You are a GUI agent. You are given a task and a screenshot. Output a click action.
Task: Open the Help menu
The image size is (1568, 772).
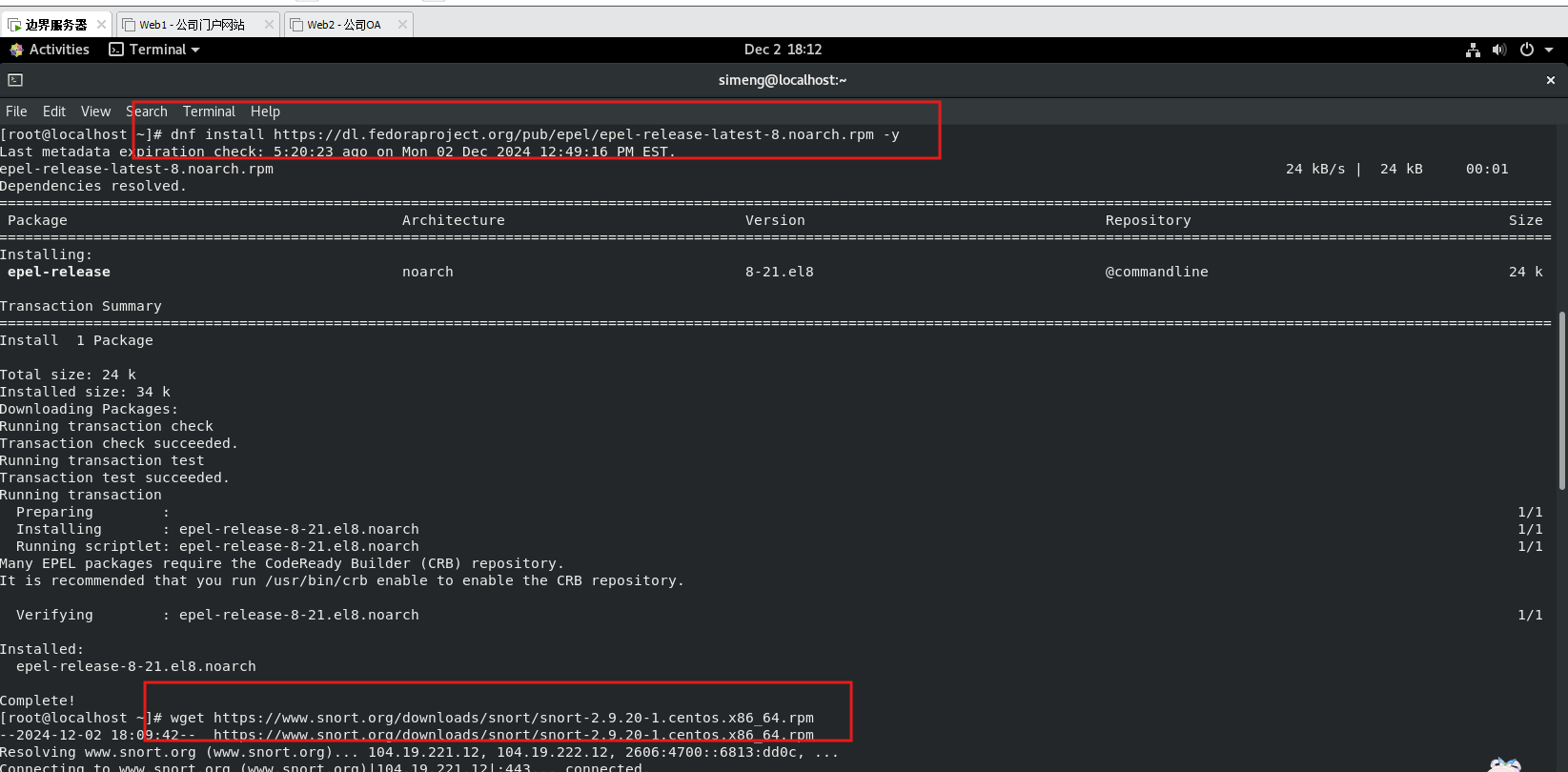(x=265, y=112)
